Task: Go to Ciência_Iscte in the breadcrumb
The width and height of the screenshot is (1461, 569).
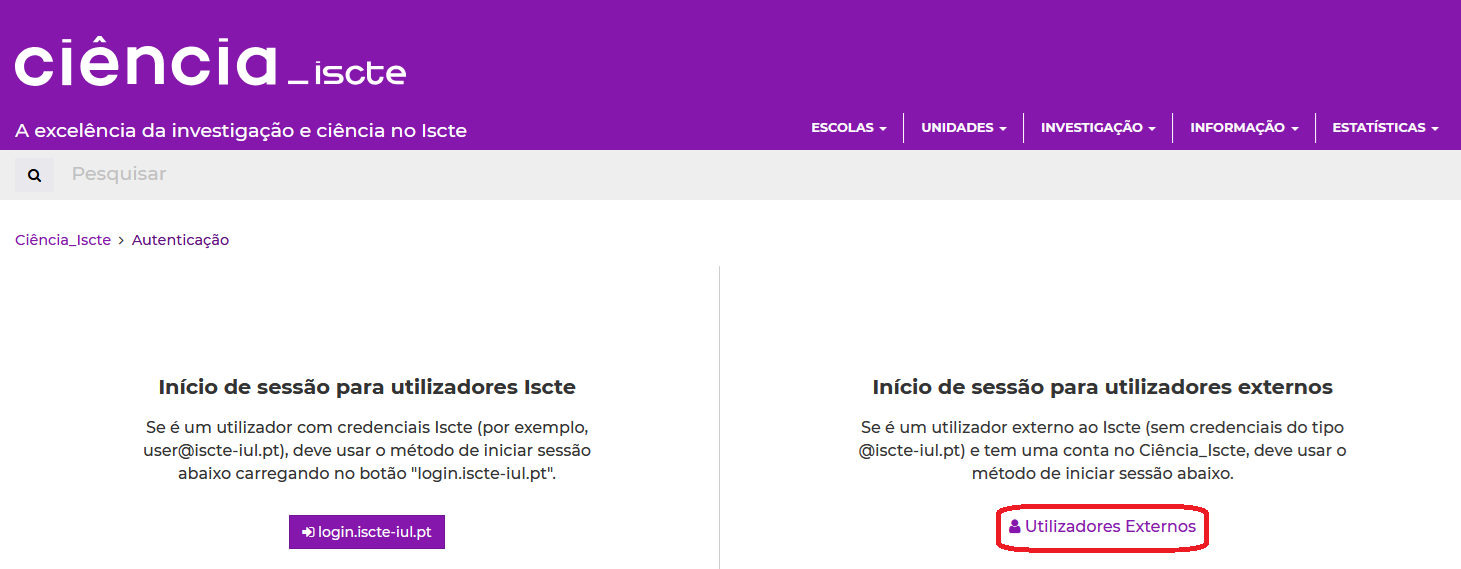Action: (x=63, y=240)
